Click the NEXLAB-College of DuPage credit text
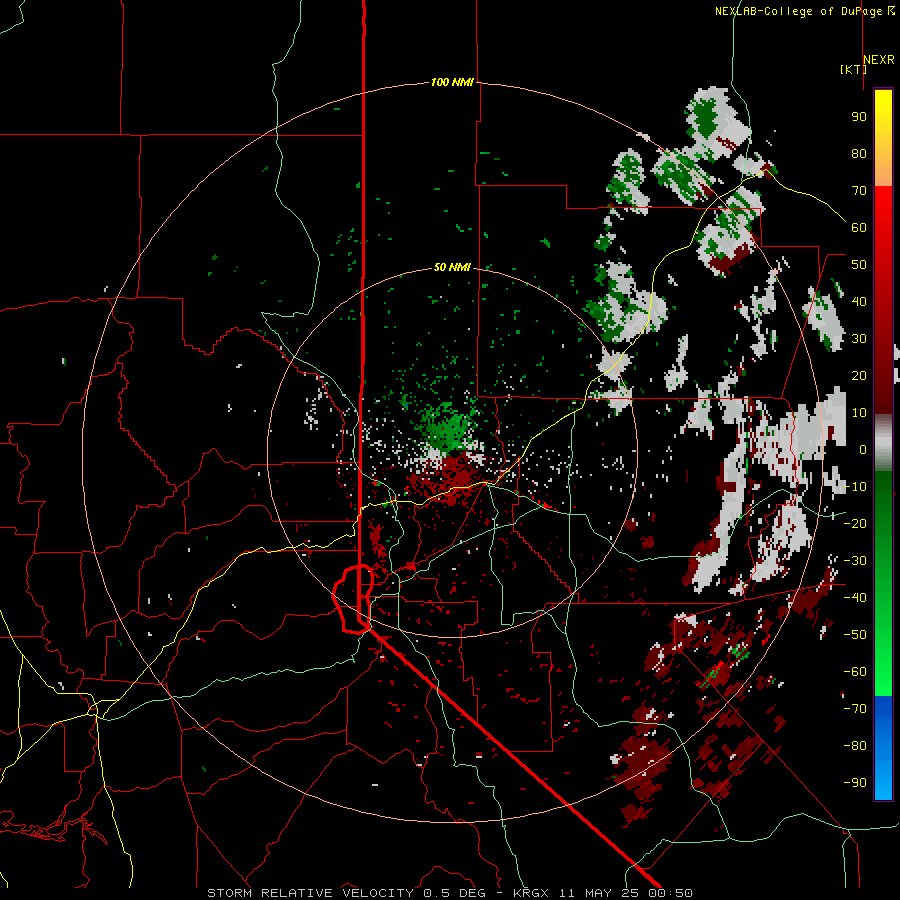The height and width of the screenshot is (900, 900). tap(798, 11)
